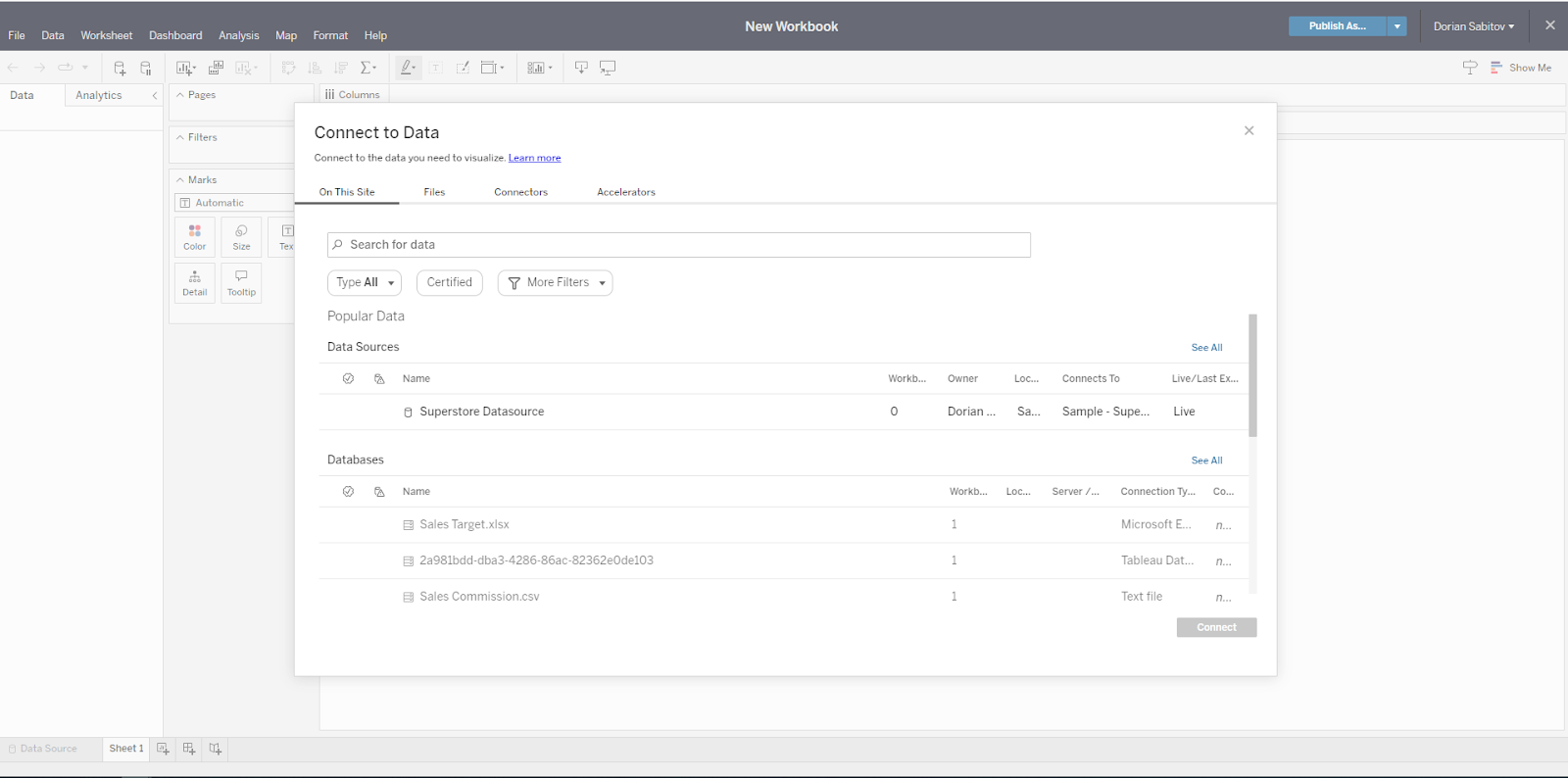Open the Publish As dropdown arrow
Image resolution: width=1568 pixels, height=778 pixels.
[1397, 26]
